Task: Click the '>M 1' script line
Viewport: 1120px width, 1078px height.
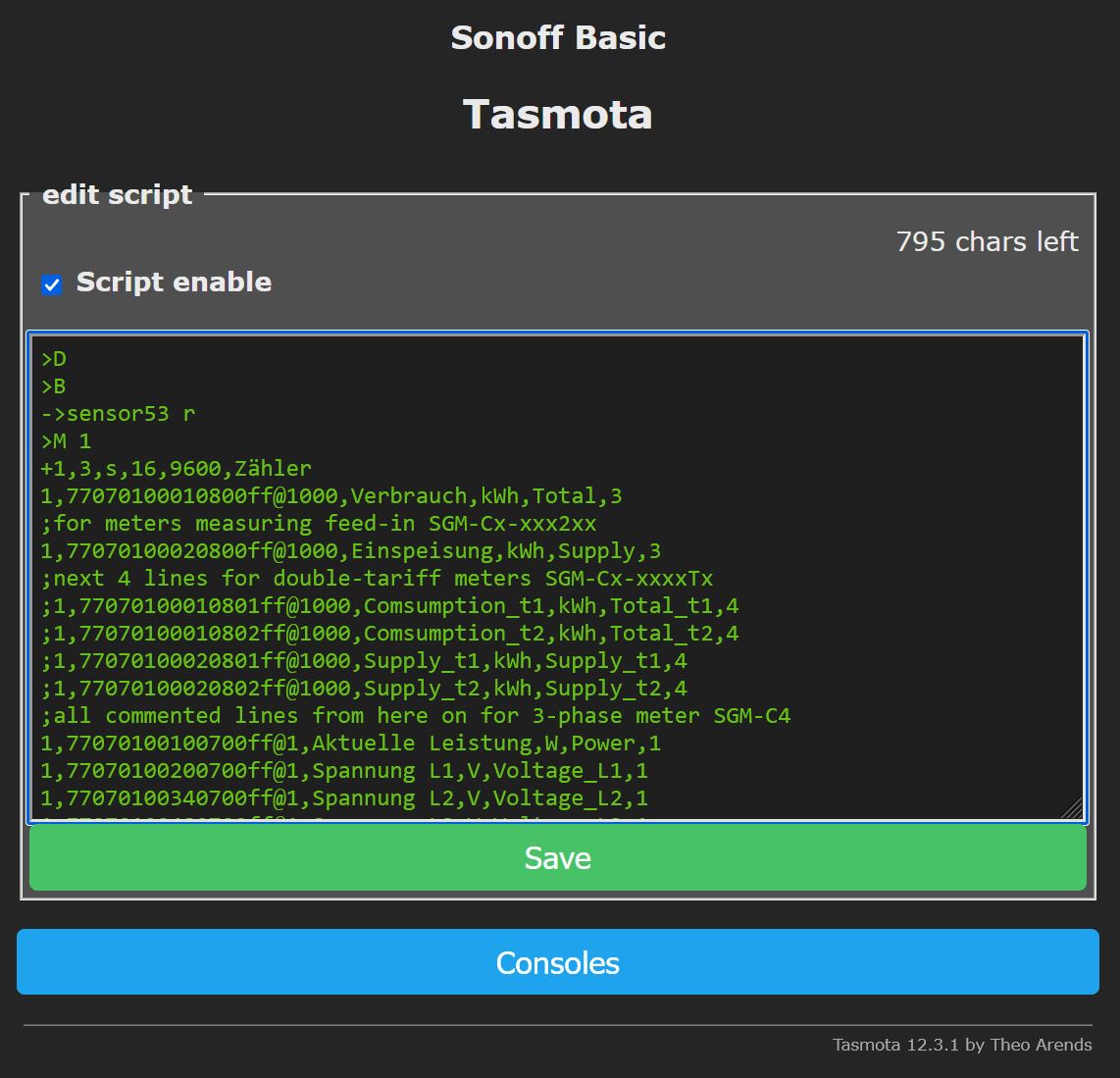Action: click(x=66, y=441)
